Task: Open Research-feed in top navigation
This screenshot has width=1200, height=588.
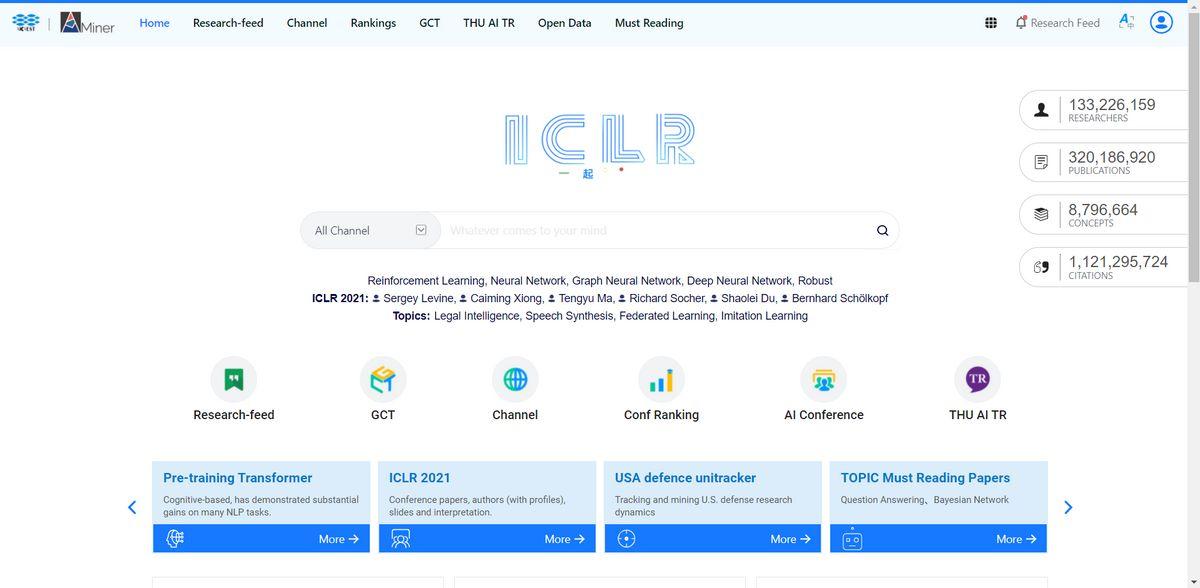Action: click(228, 23)
